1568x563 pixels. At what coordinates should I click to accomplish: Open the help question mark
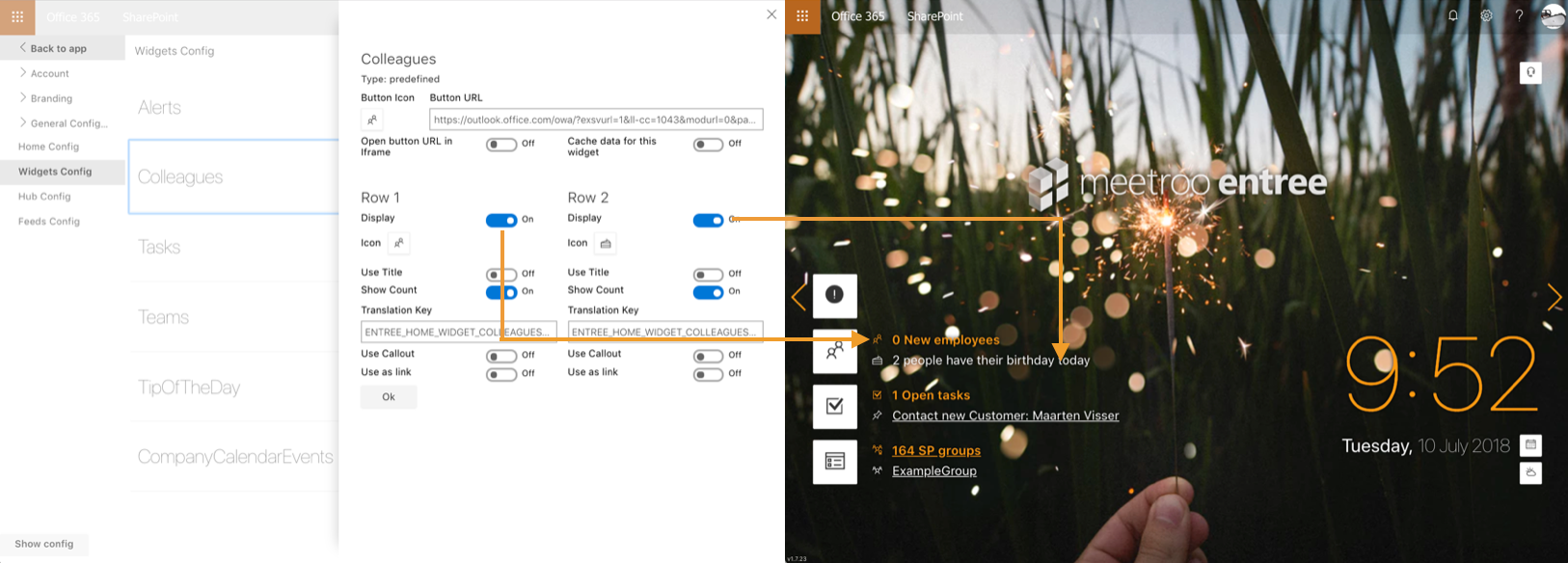(x=1519, y=15)
